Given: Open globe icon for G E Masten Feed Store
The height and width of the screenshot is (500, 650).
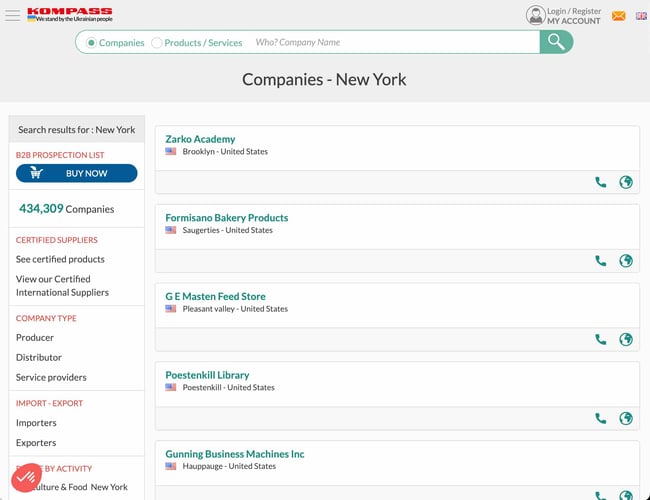Looking at the screenshot, I should click(626, 340).
